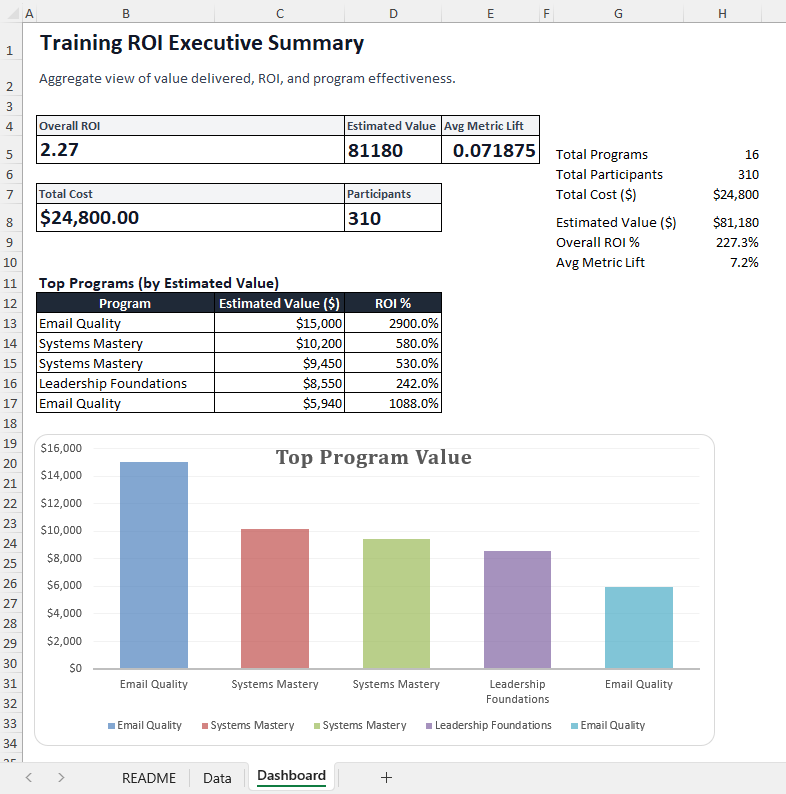Click the Leadership Foundations table cell
This screenshot has height=794, width=786.
pyautogui.click(x=125, y=383)
